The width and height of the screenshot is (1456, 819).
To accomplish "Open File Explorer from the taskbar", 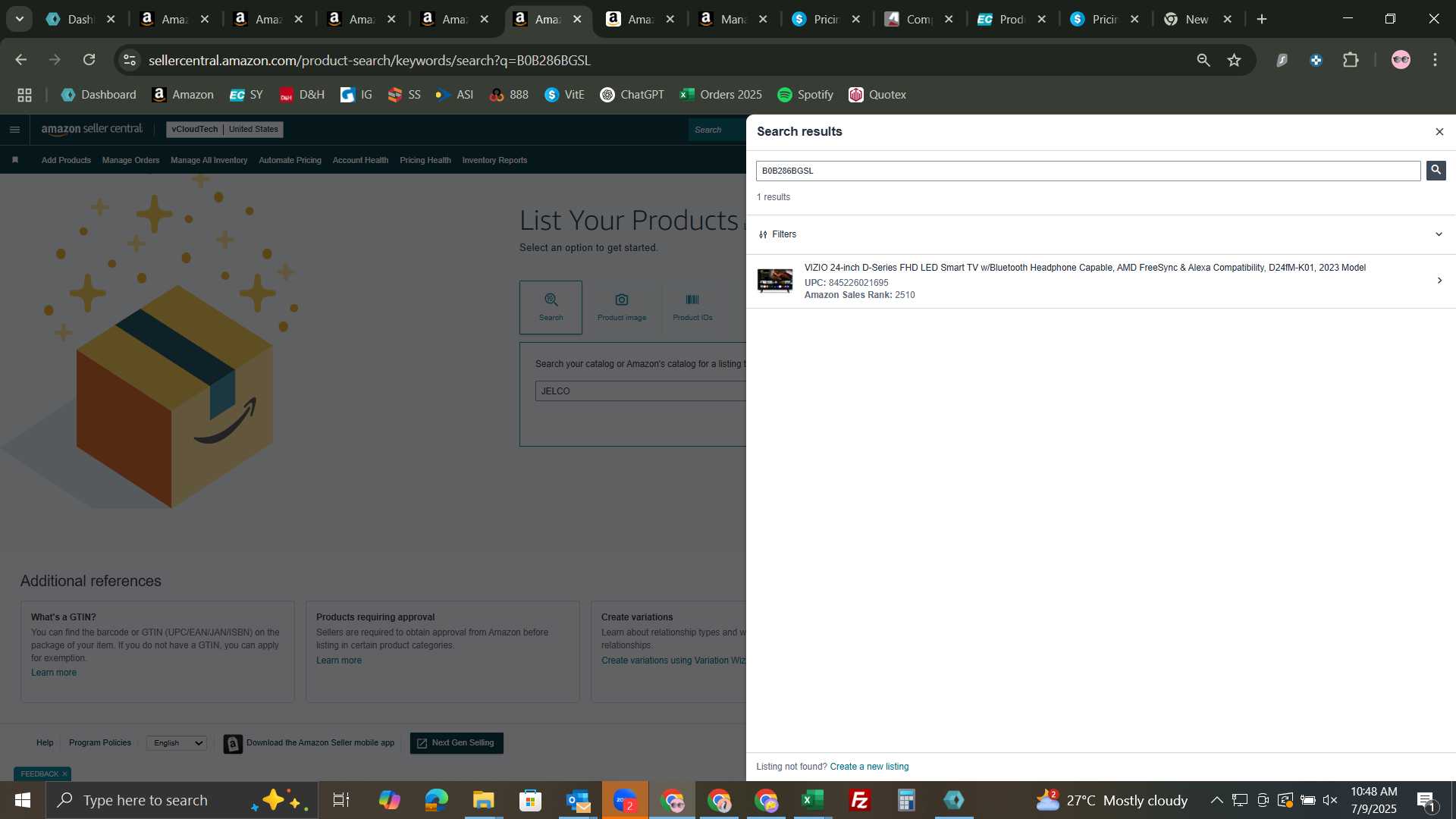I will pos(483,800).
